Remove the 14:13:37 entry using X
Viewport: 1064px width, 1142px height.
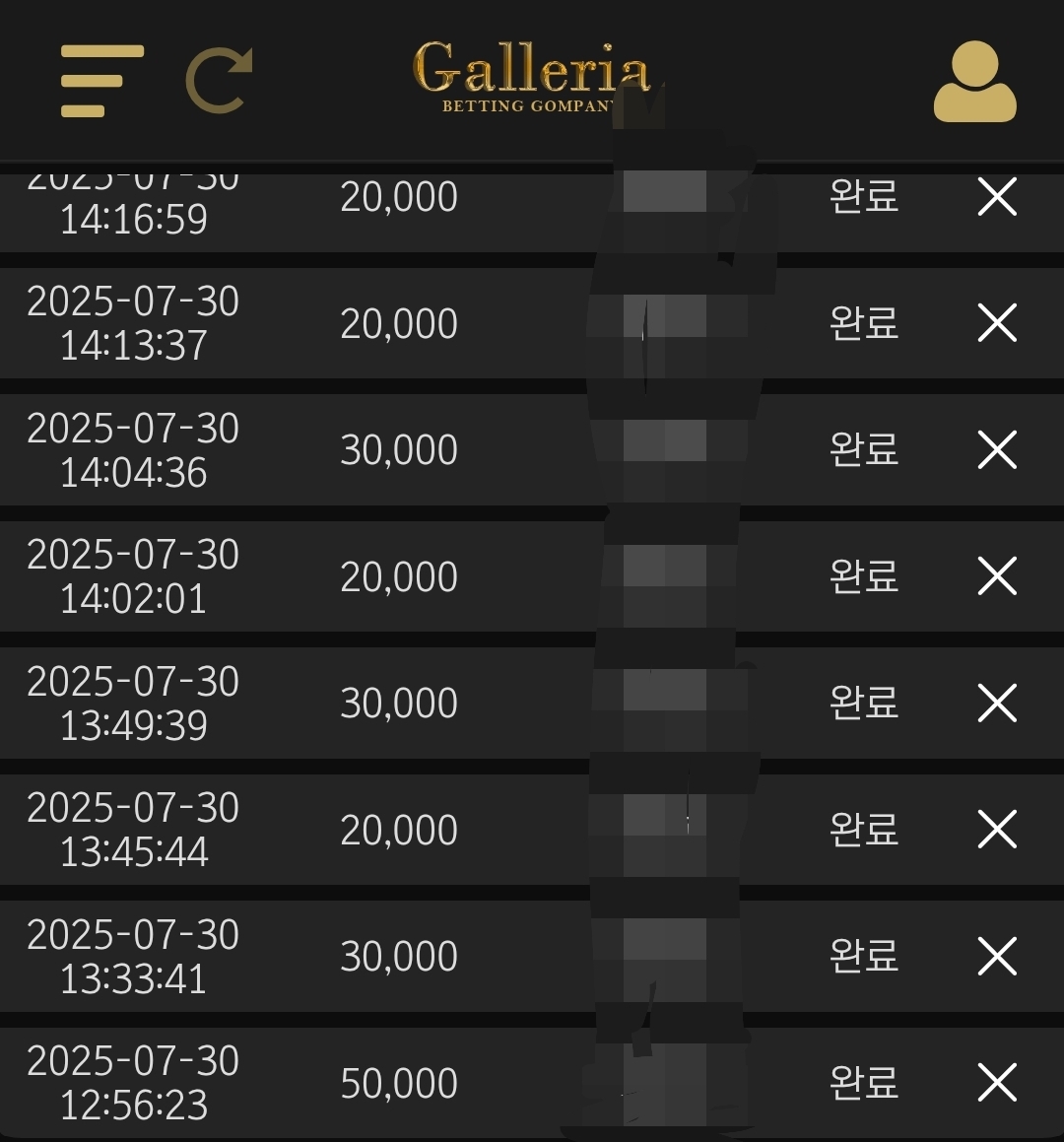[997, 322]
